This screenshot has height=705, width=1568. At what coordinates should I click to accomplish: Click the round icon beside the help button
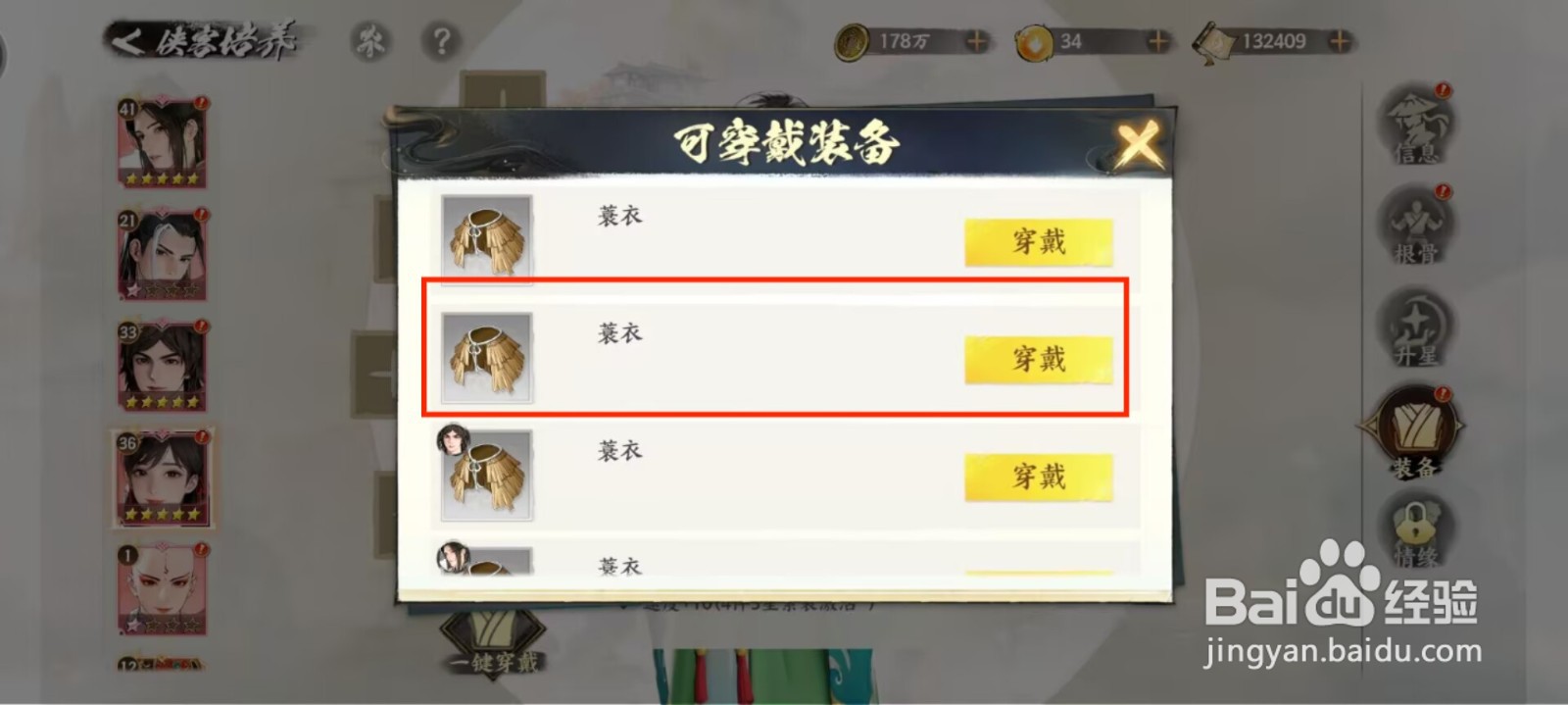(x=370, y=41)
